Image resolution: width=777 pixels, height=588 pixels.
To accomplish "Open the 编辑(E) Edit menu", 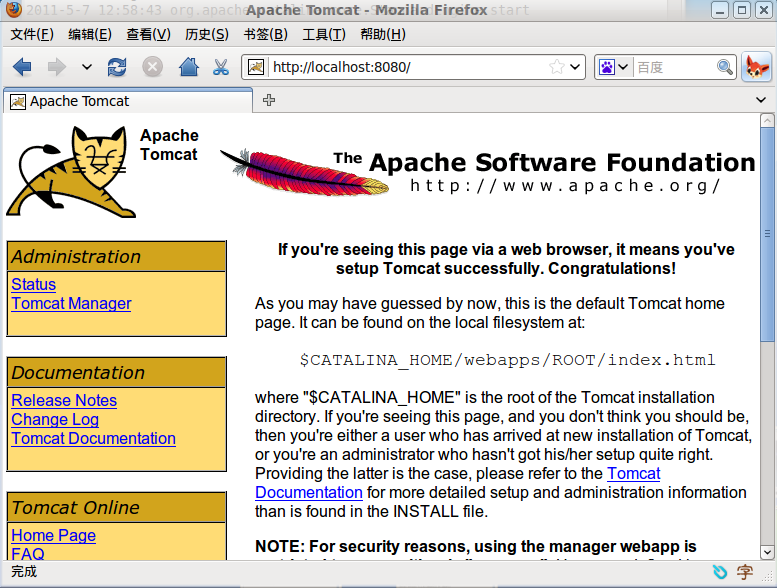I will (x=90, y=34).
